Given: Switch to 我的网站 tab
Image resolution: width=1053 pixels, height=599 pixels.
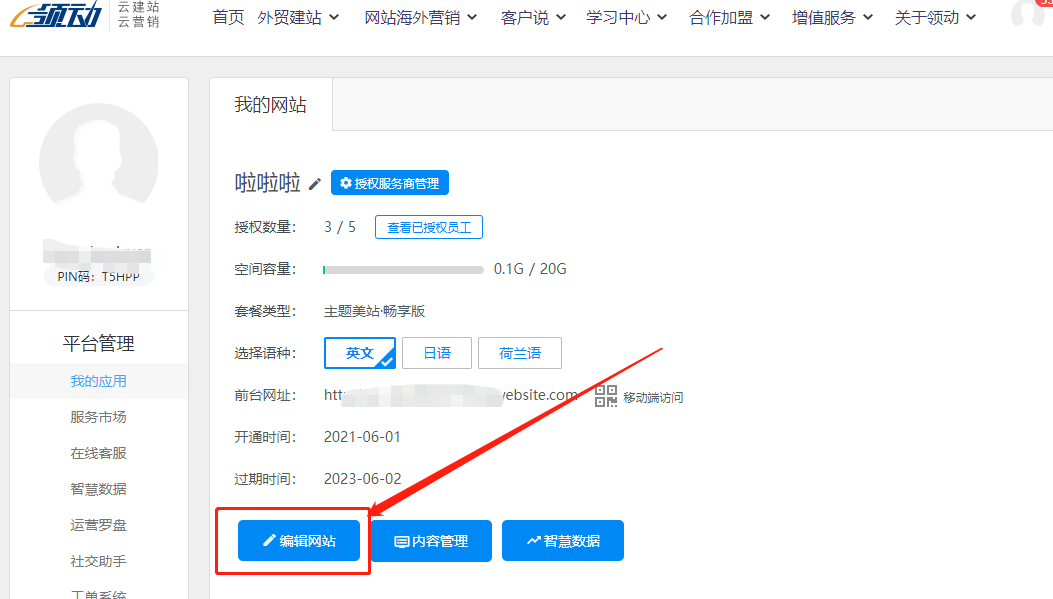Looking at the screenshot, I should 270,104.
